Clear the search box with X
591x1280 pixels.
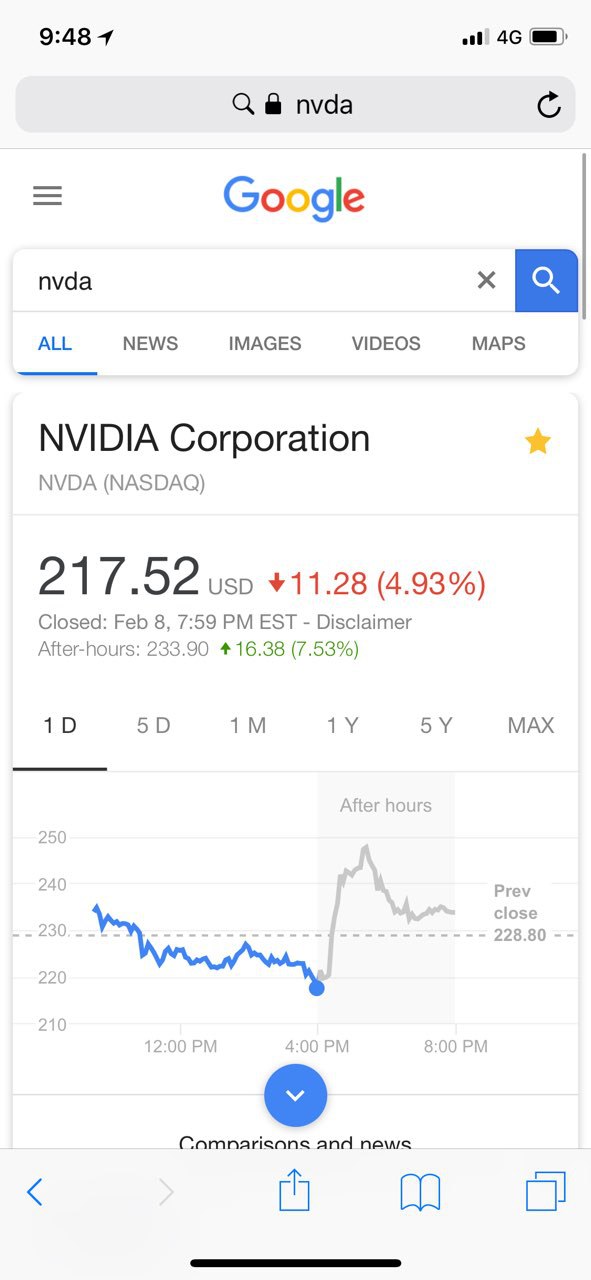486,280
